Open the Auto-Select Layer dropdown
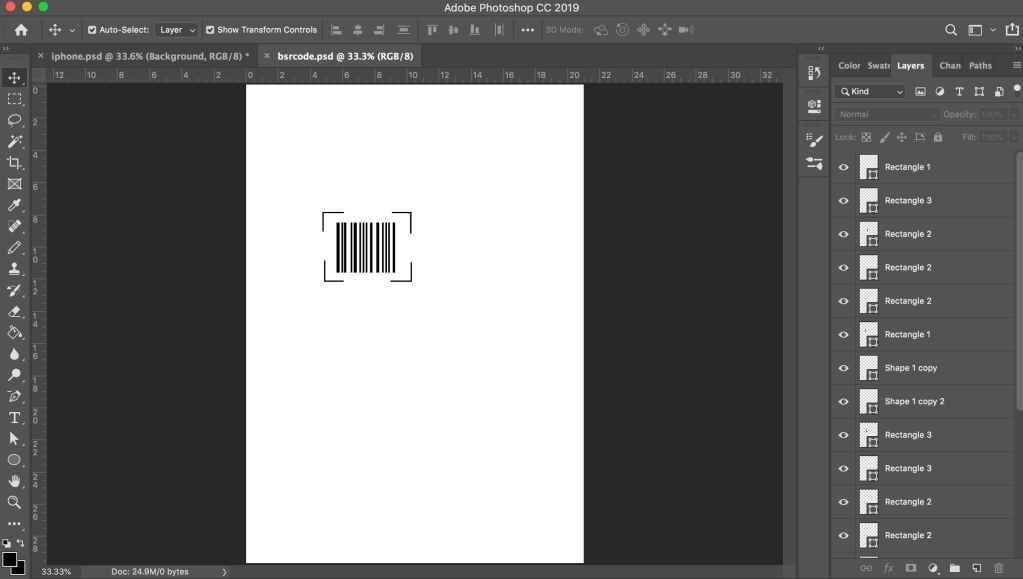 tap(177, 30)
